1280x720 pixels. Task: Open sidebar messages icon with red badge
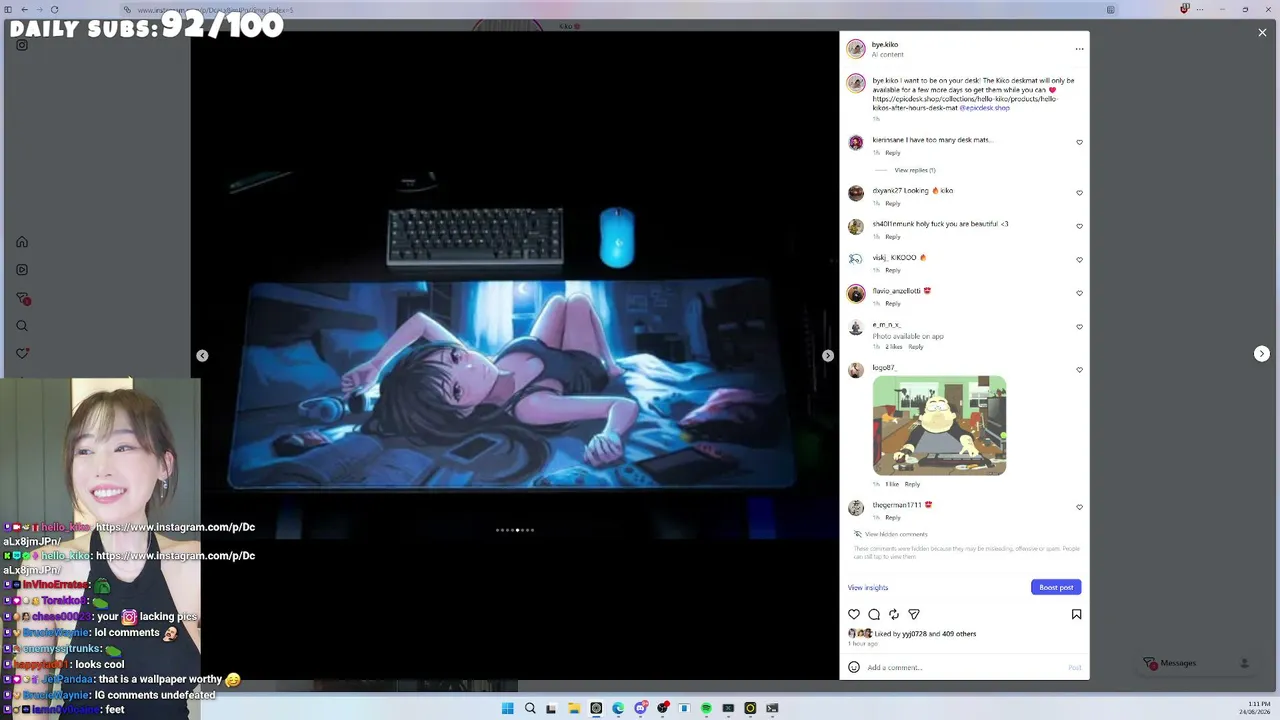tap(22, 298)
